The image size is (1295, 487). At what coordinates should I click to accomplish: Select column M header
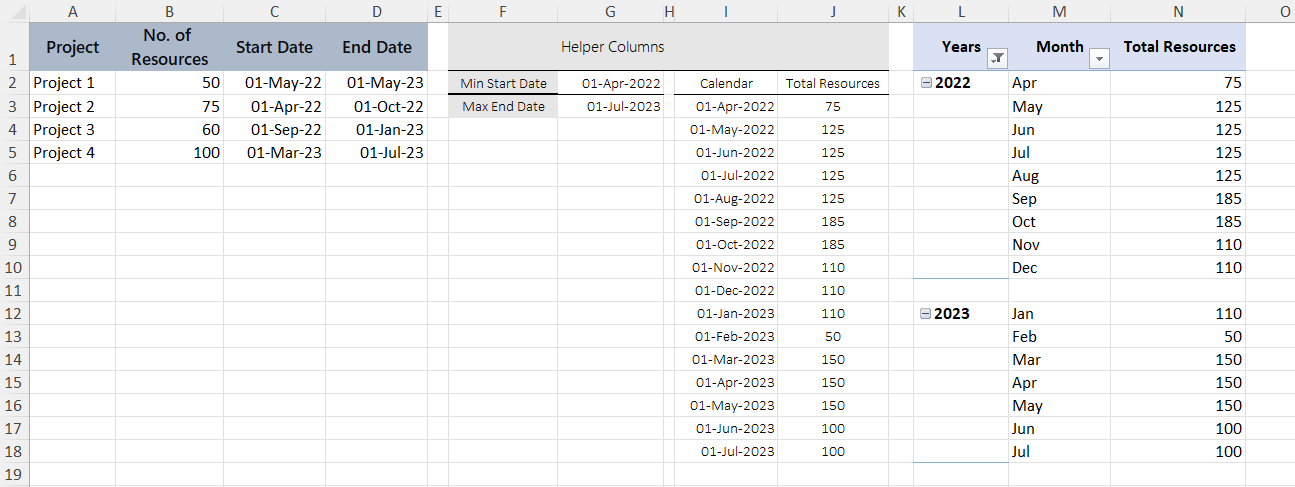(x=1059, y=11)
